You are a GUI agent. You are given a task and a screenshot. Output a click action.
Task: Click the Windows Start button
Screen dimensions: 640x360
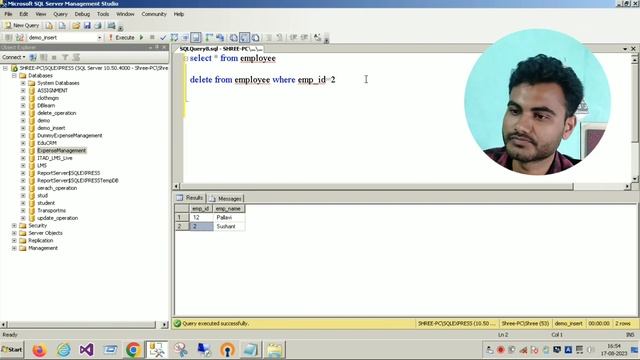pos(12,350)
